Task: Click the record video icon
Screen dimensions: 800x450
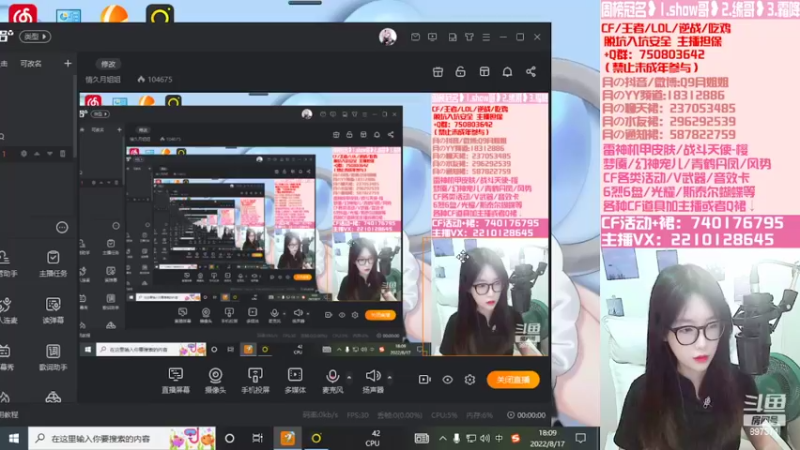Action: (424, 380)
